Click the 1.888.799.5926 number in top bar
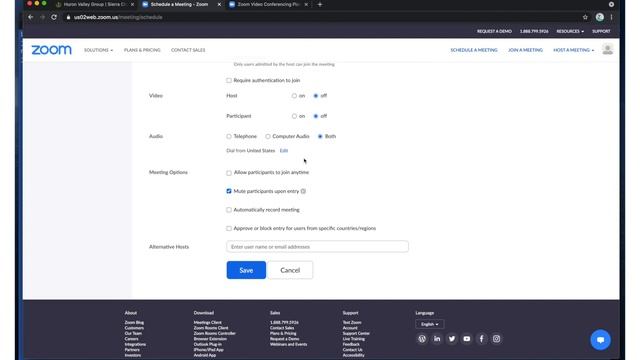Viewport: 640px width, 360px height. 534,31
